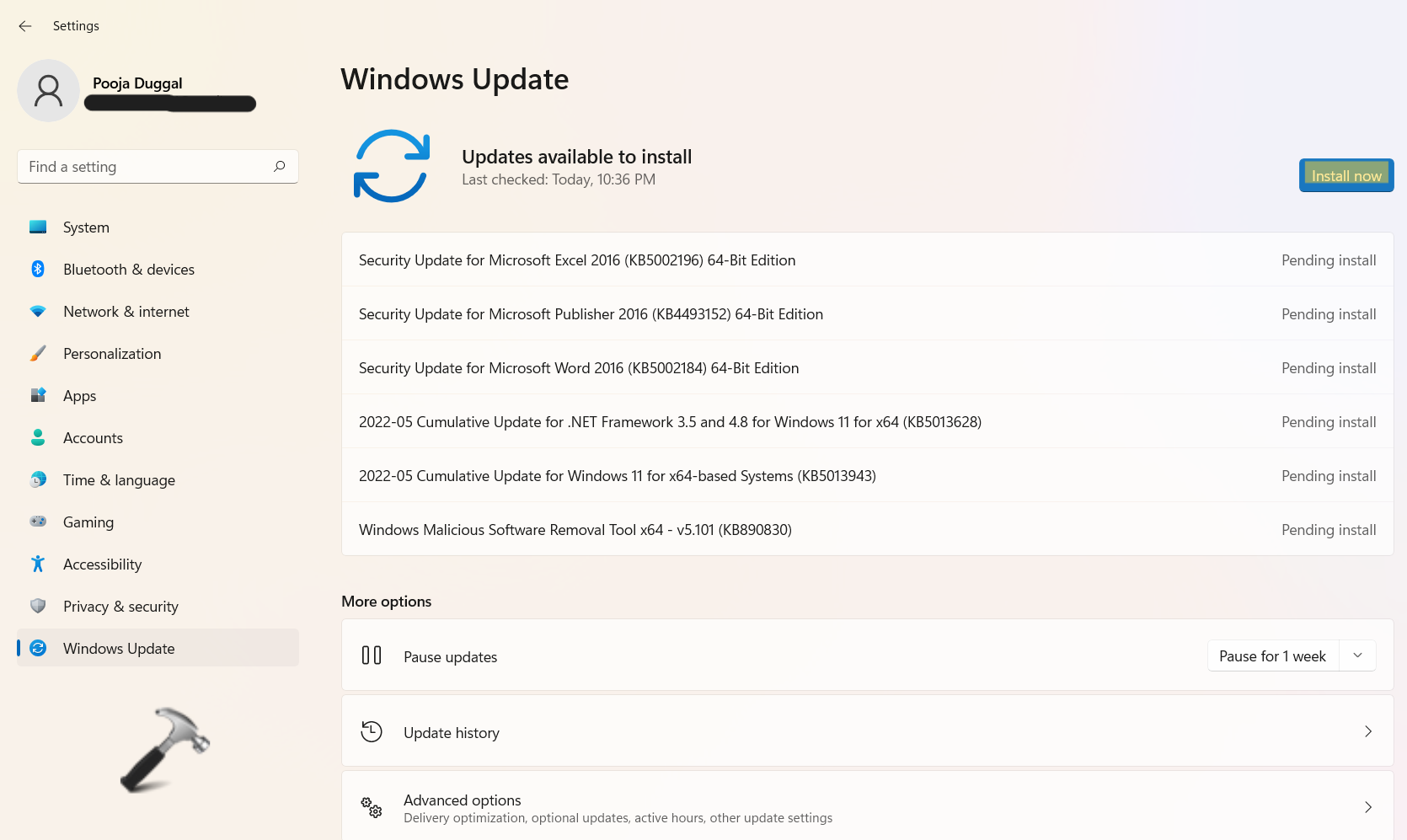
Task: Click the user profile avatar icon
Action: [48, 91]
